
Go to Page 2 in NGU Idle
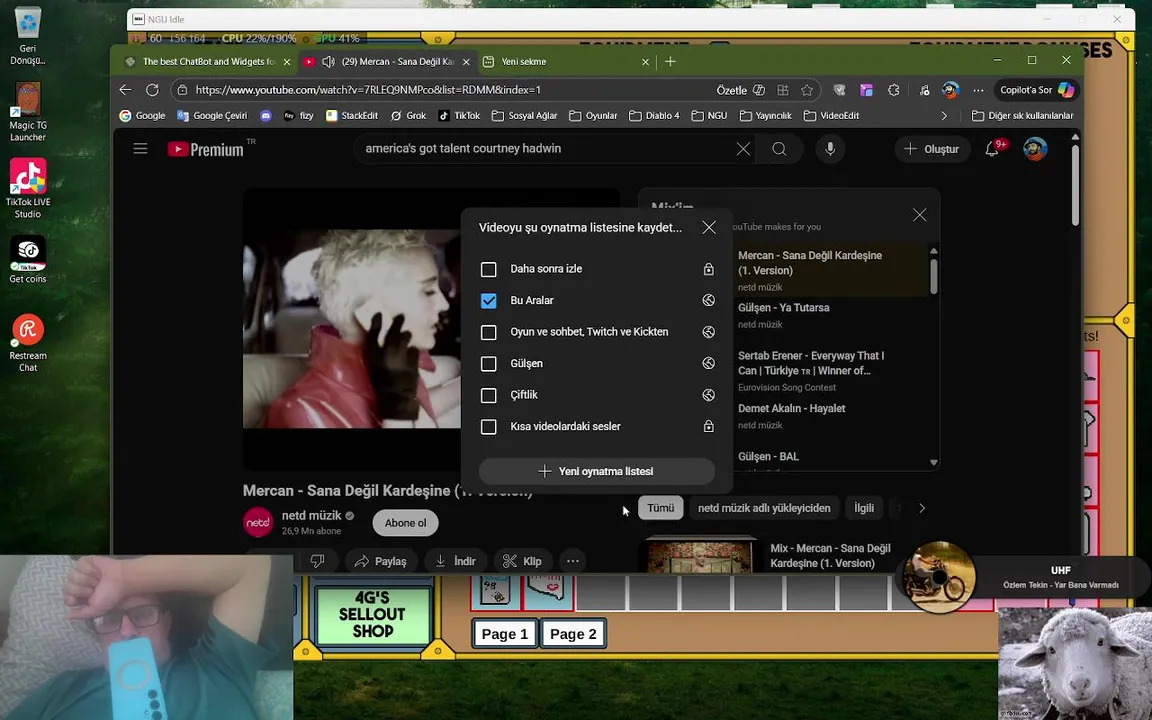click(573, 634)
